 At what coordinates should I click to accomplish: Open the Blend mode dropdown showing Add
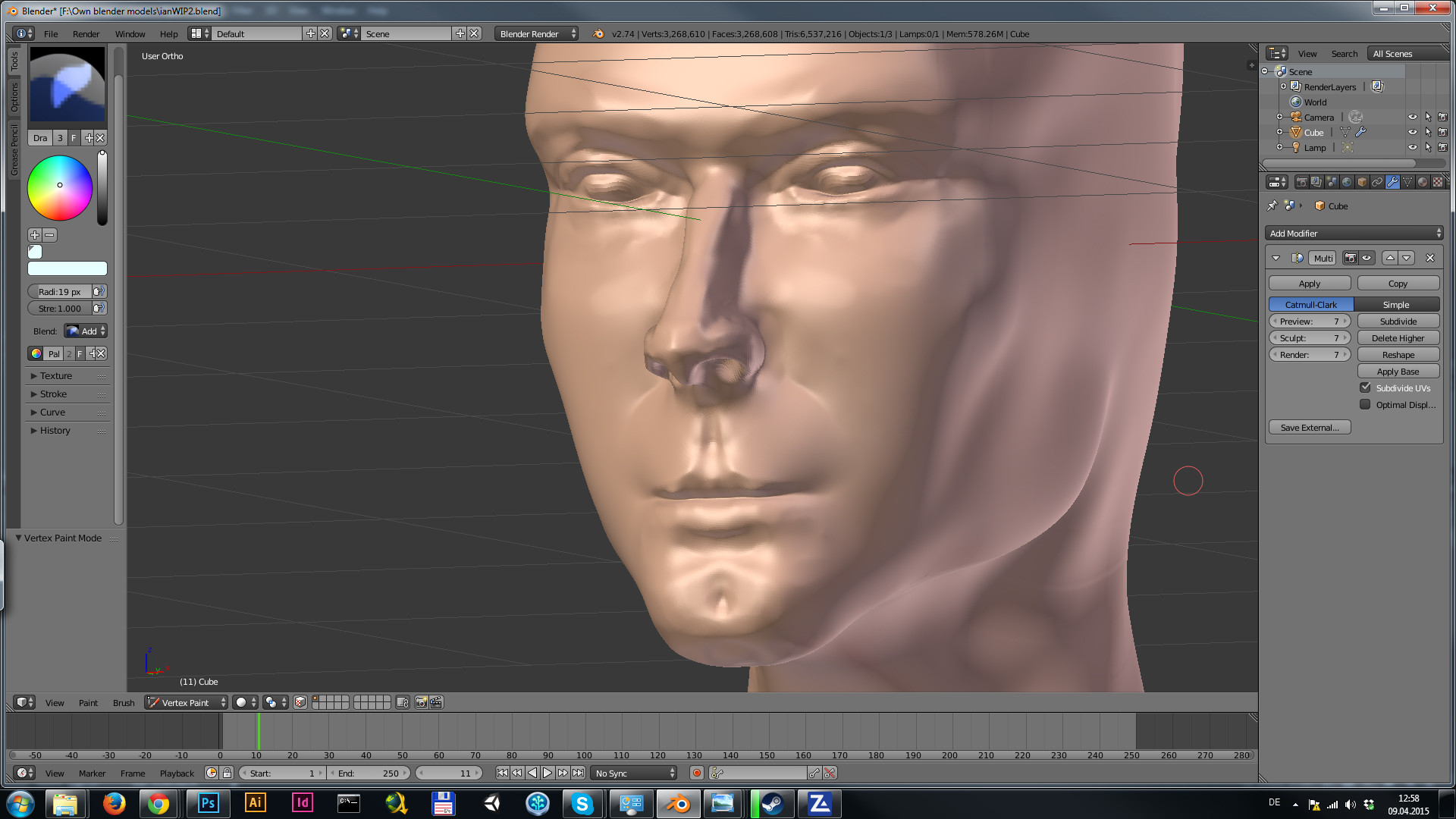[85, 331]
